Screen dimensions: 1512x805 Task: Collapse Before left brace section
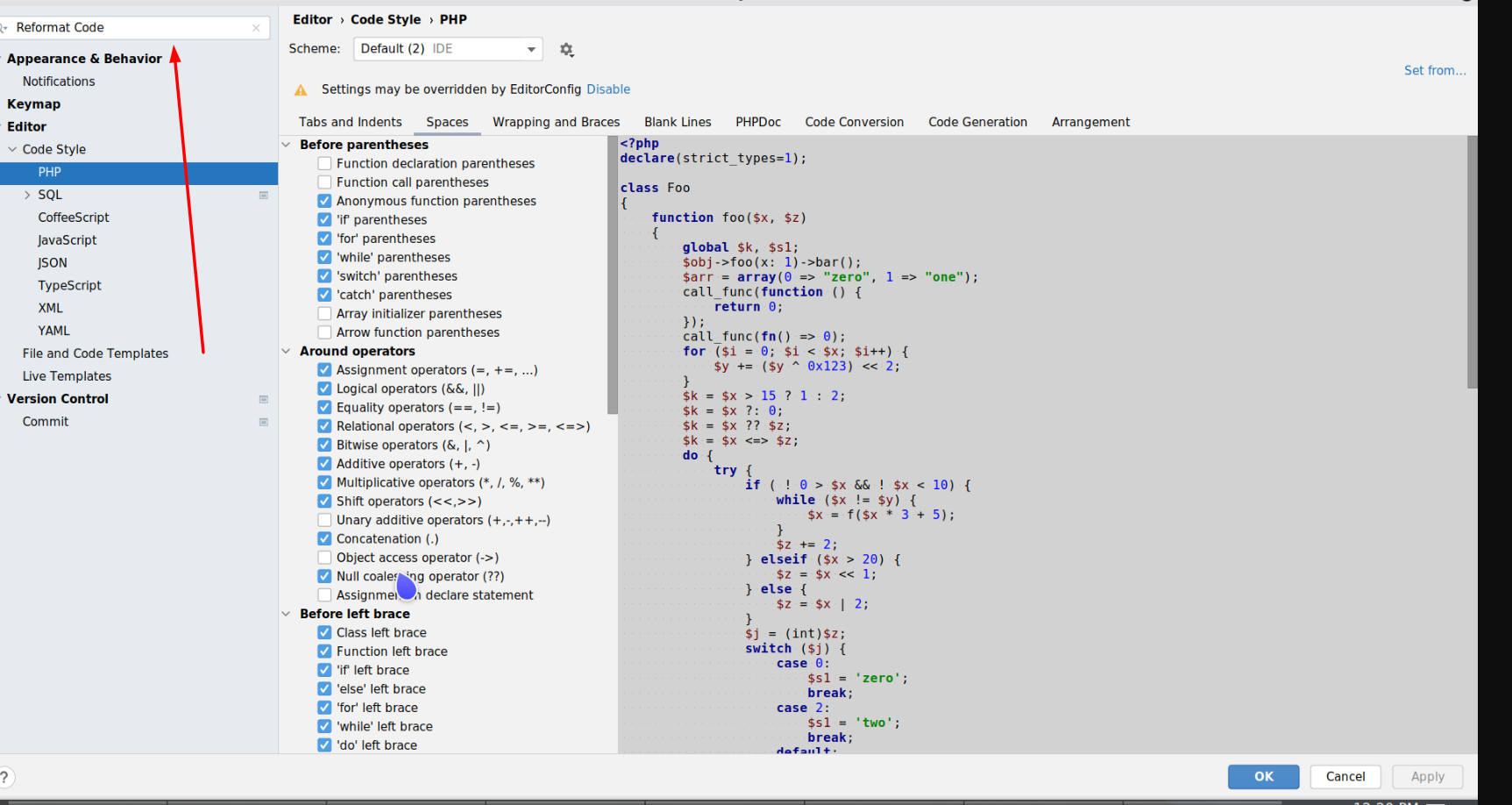[x=286, y=614]
